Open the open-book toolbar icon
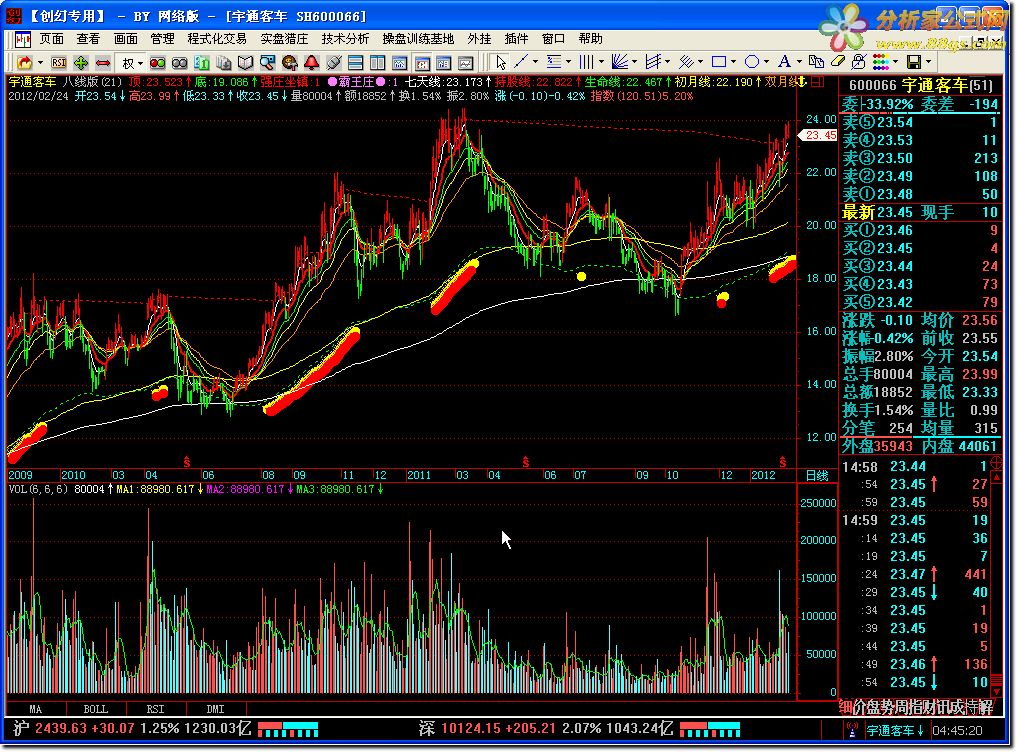The height and width of the screenshot is (752, 1018). [245, 63]
